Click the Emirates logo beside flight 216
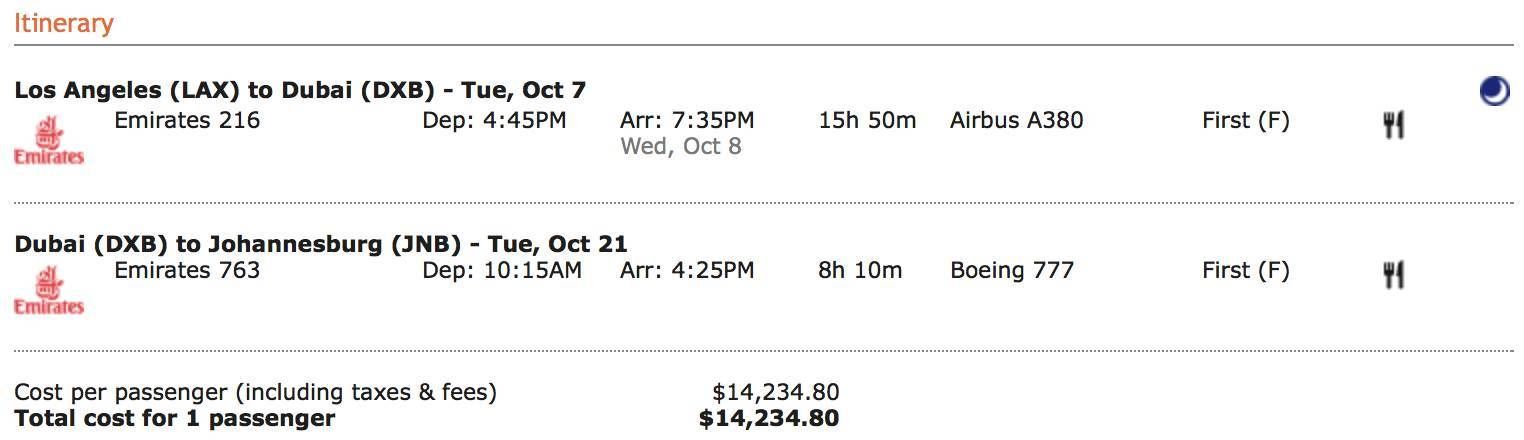 (x=49, y=140)
